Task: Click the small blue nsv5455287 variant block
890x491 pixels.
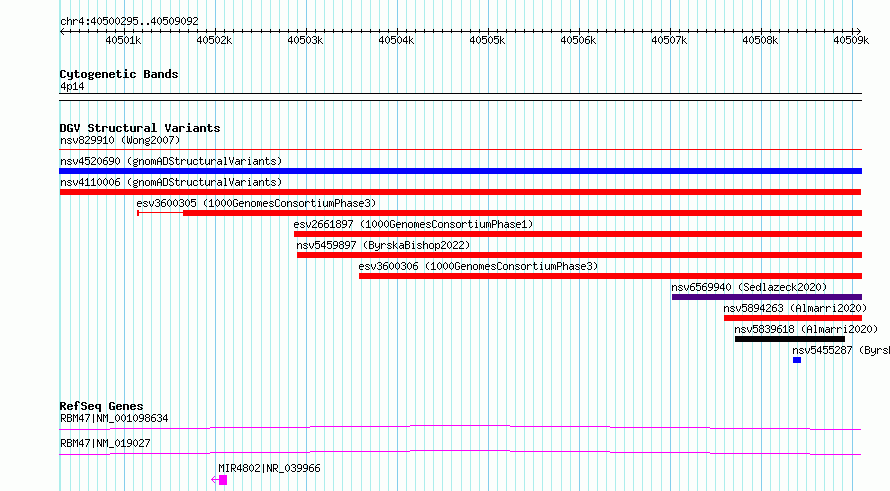Action: [797, 360]
